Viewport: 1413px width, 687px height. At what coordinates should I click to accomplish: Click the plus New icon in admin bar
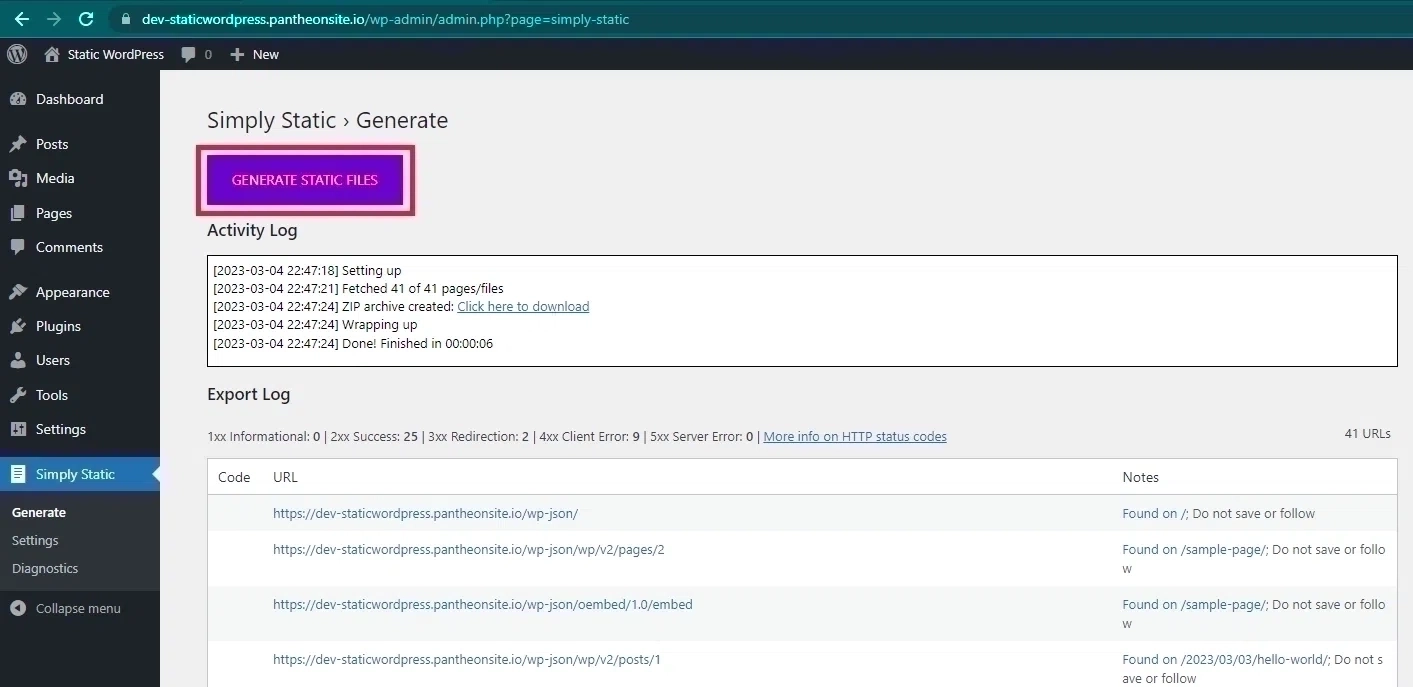(237, 55)
